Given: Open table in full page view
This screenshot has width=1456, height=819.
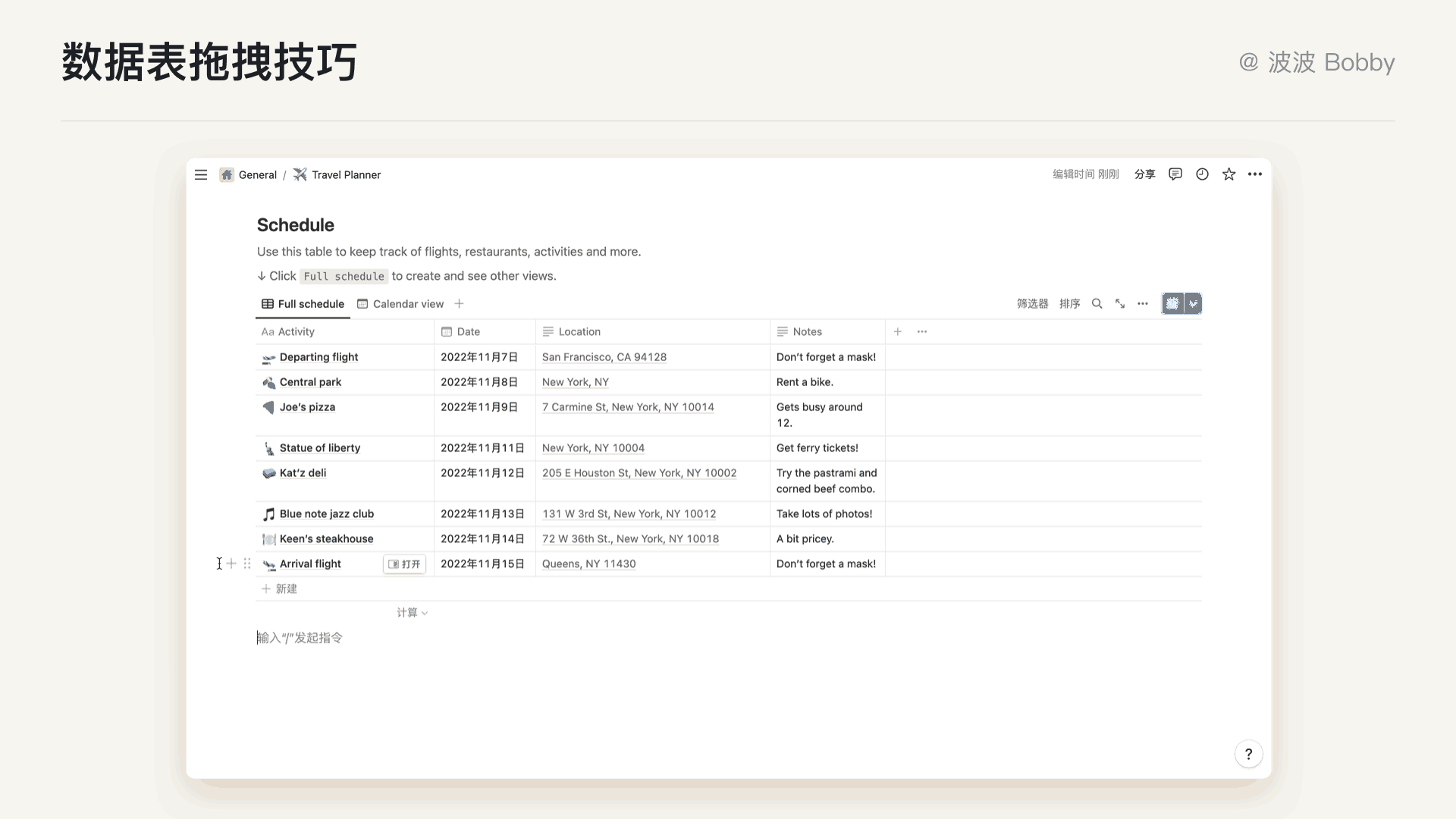Looking at the screenshot, I should pyautogui.click(x=1120, y=304).
